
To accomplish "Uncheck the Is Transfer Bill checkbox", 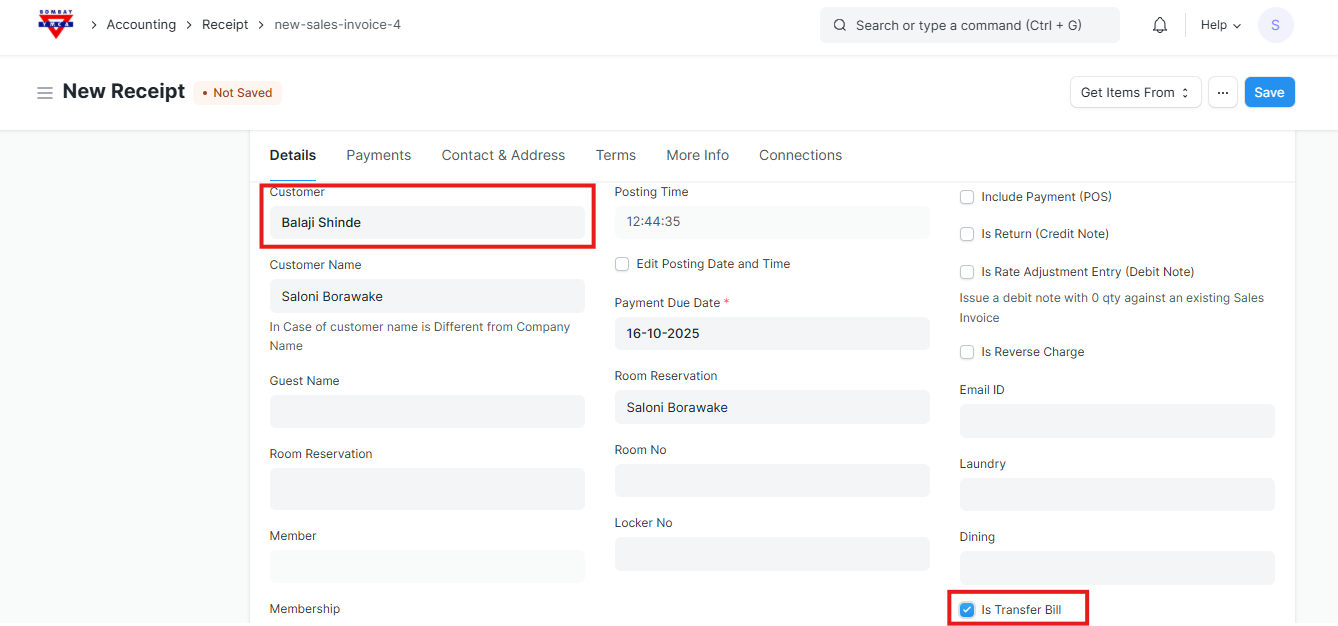I will click(967, 610).
